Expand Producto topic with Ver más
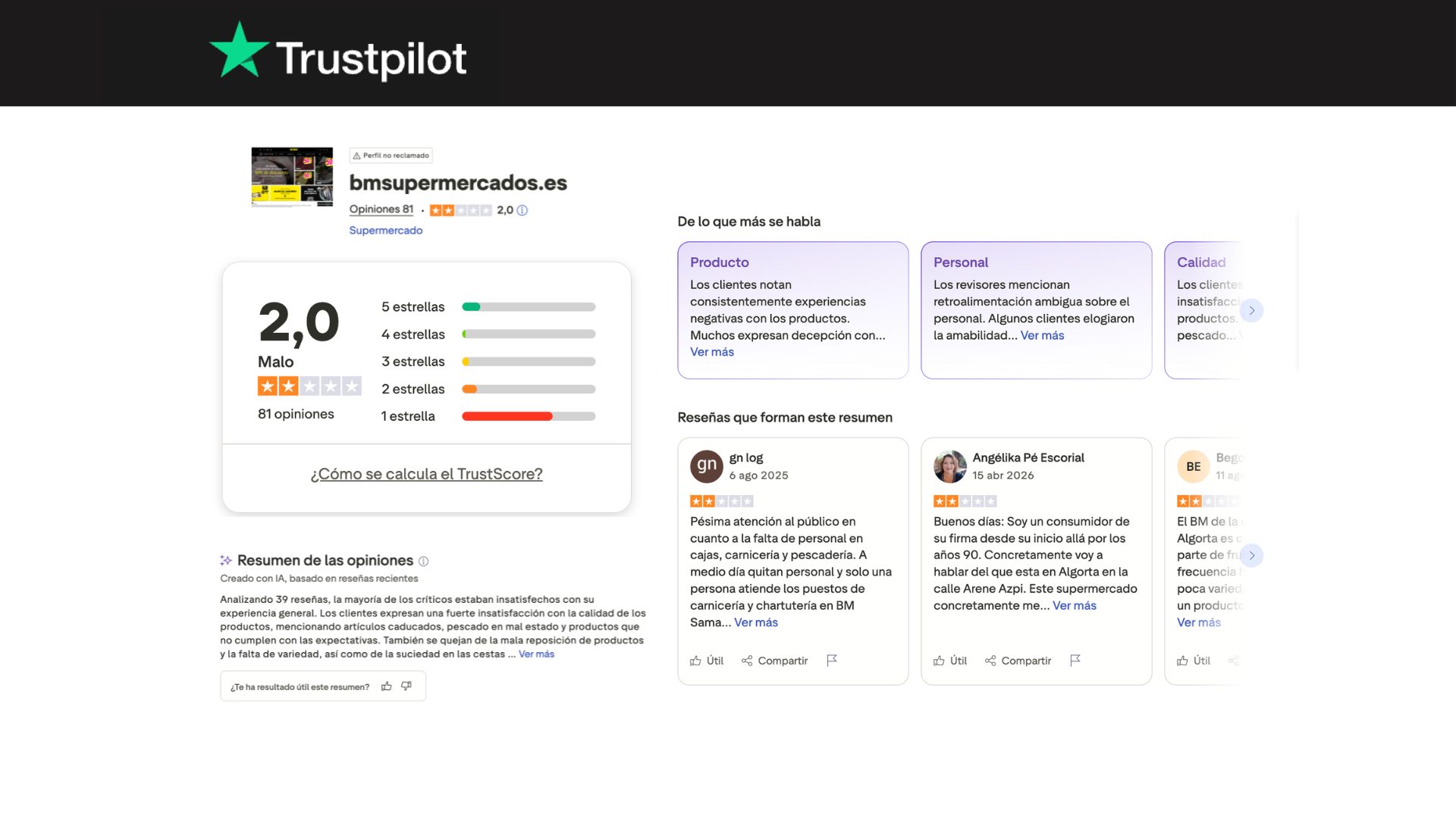Viewport: 1456px width, 819px height. [712, 352]
